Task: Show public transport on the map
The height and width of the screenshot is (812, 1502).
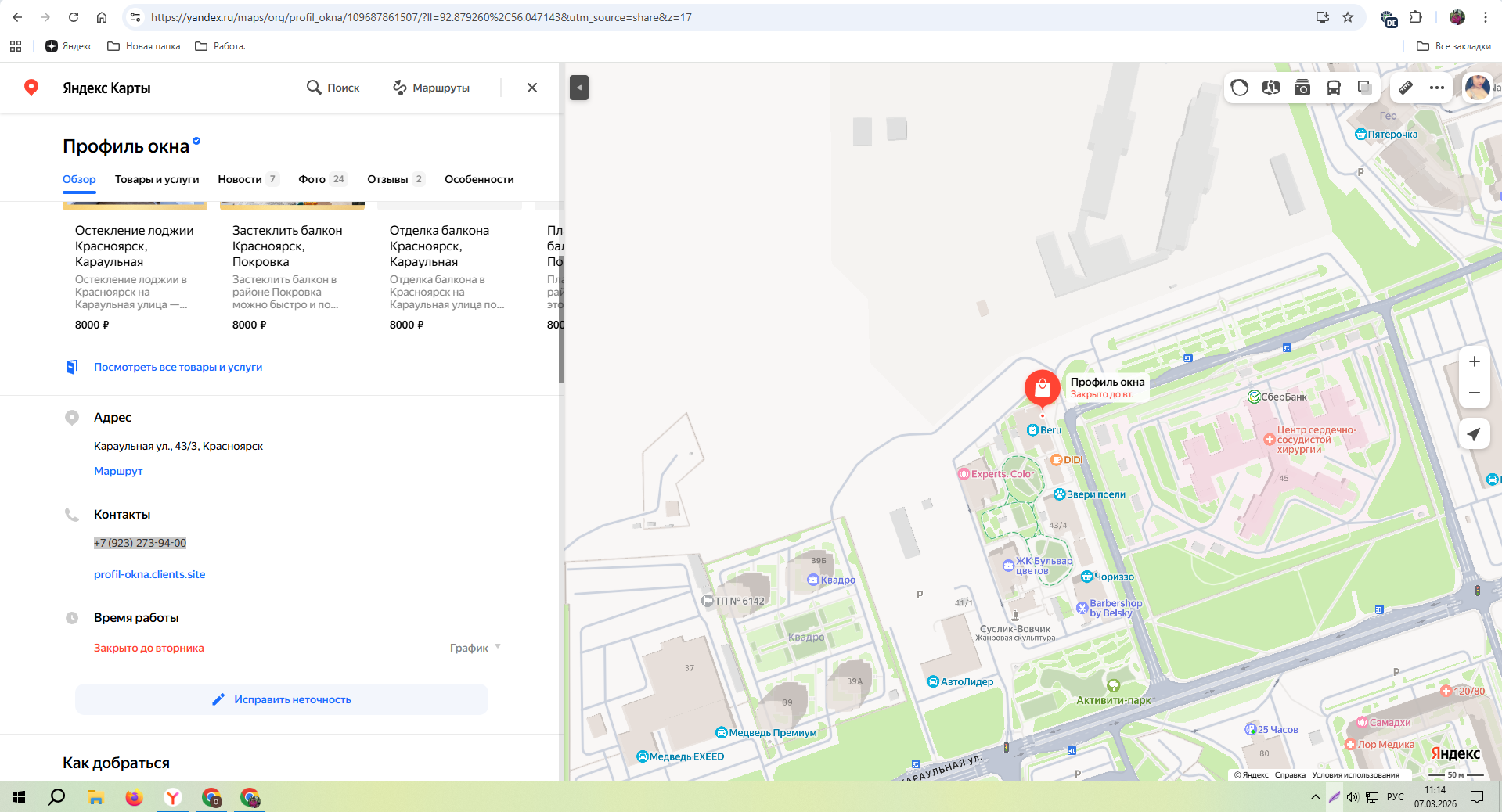Action: 1333,88
